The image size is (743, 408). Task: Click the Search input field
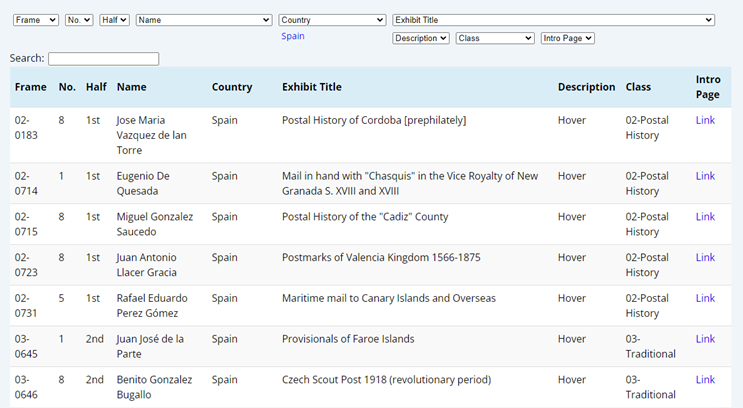click(x=103, y=59)
